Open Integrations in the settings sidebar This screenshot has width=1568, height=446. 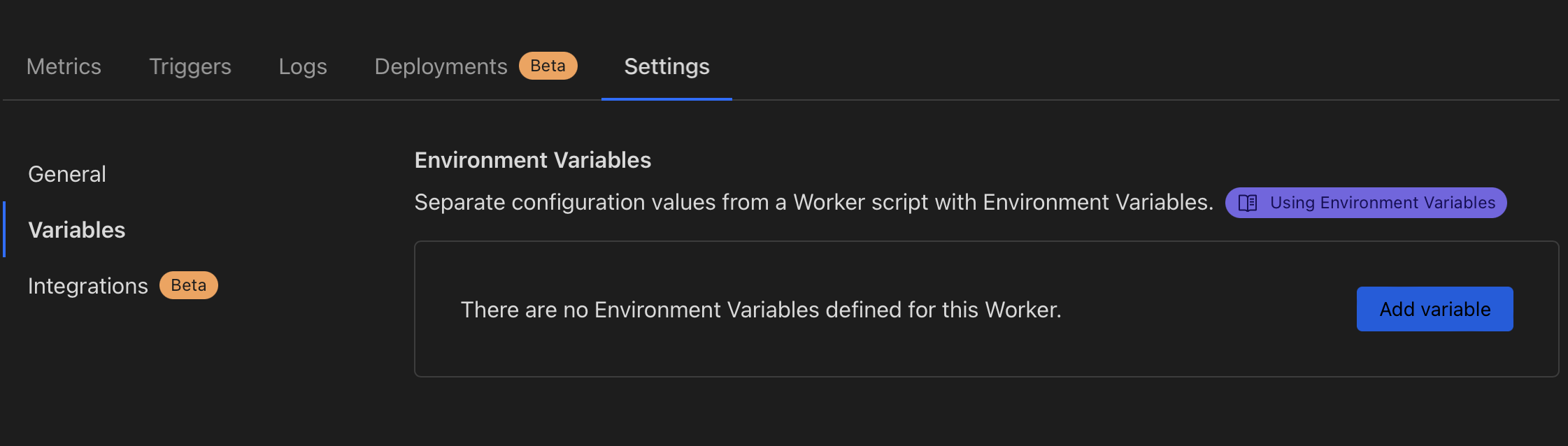pyautogui.click(x=88, y=286)
